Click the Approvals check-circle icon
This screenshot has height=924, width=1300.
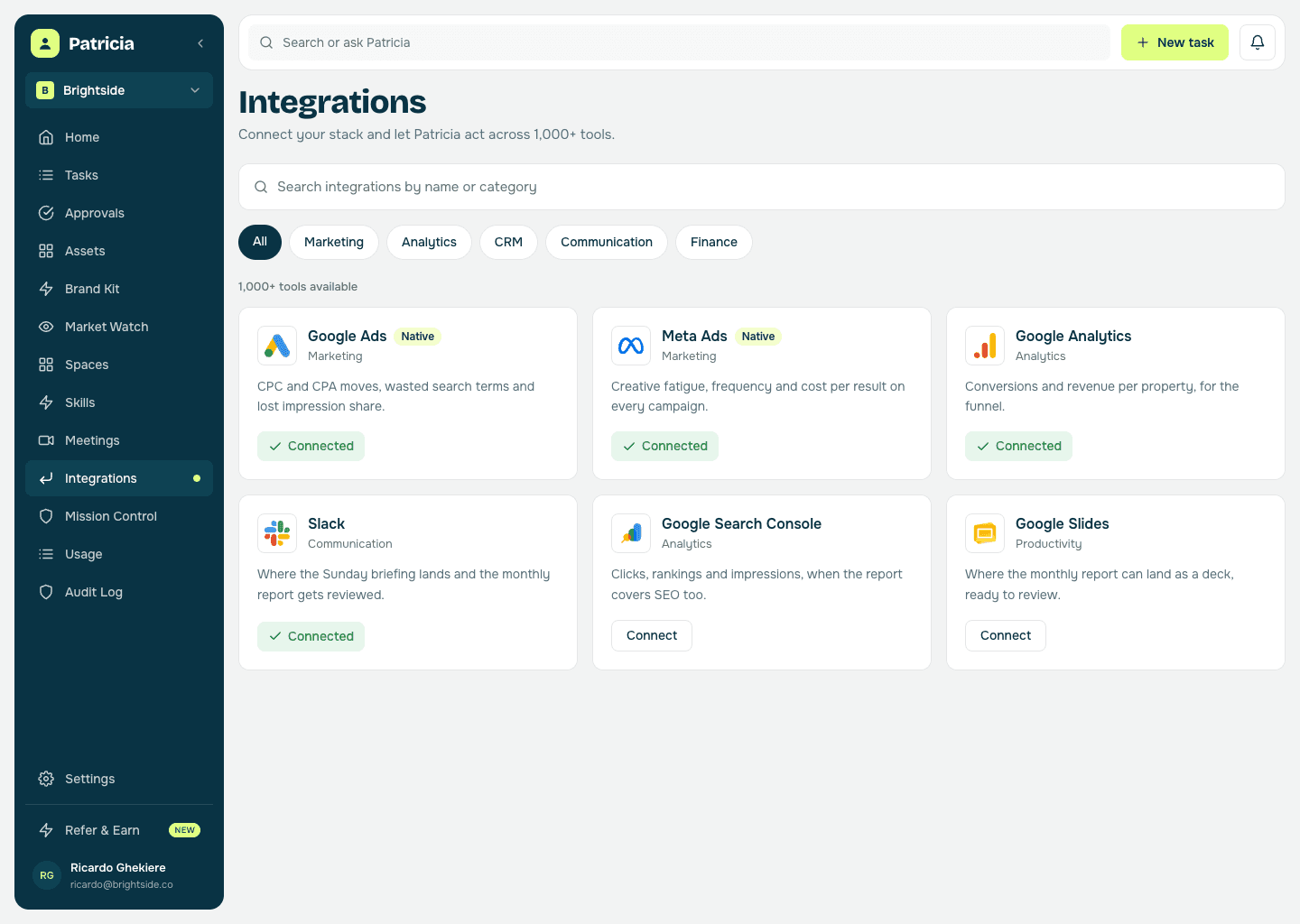[x=46, y=213]
